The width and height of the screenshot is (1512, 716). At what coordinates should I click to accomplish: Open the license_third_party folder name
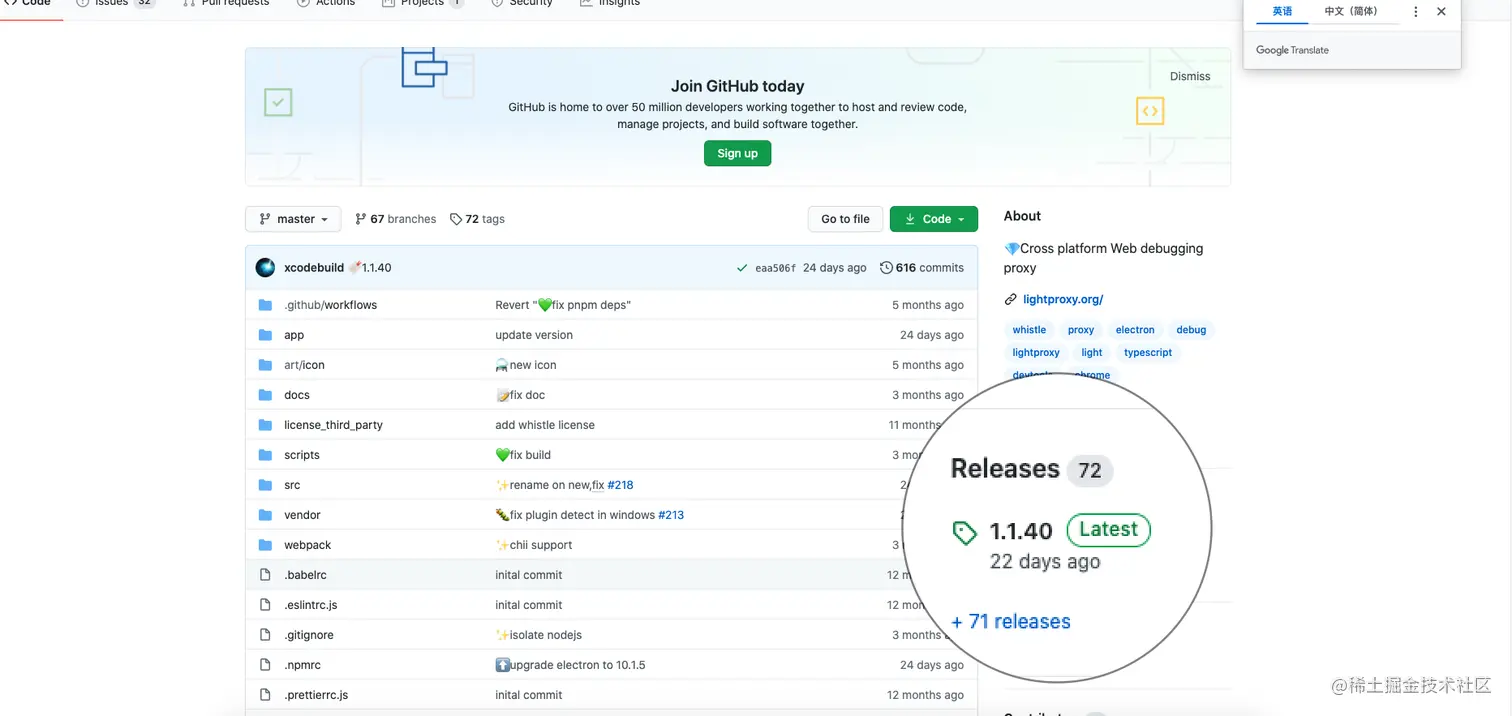[x=333, y=425]
